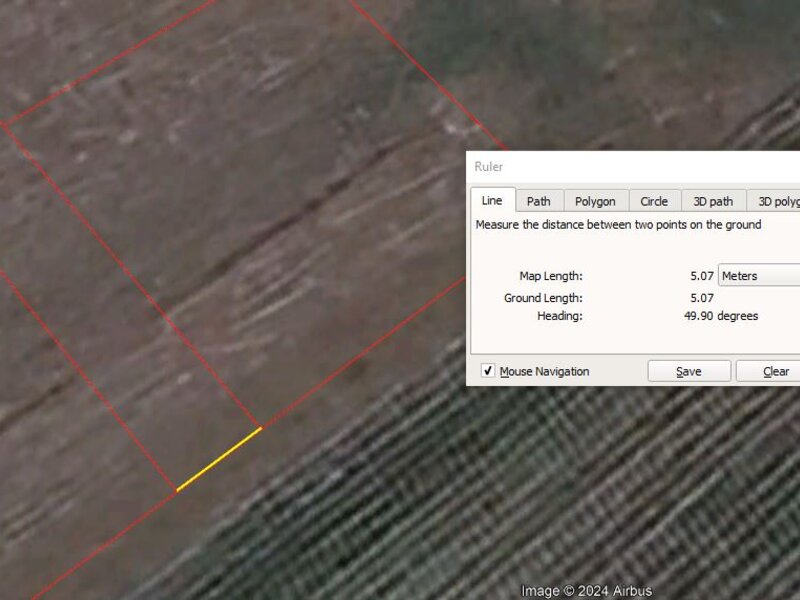The width and height of the screenshot is (800, 600).
Task: Click the yellow measurement line on map
Action: point(219,459)
